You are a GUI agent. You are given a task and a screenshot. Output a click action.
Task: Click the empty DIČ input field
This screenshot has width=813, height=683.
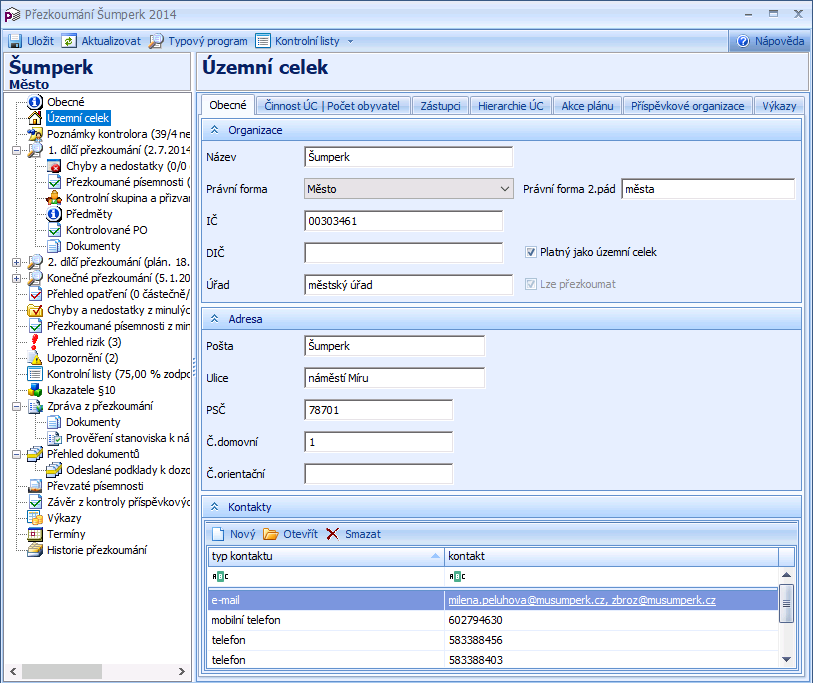pyautogui.click(x=403, y=253)
